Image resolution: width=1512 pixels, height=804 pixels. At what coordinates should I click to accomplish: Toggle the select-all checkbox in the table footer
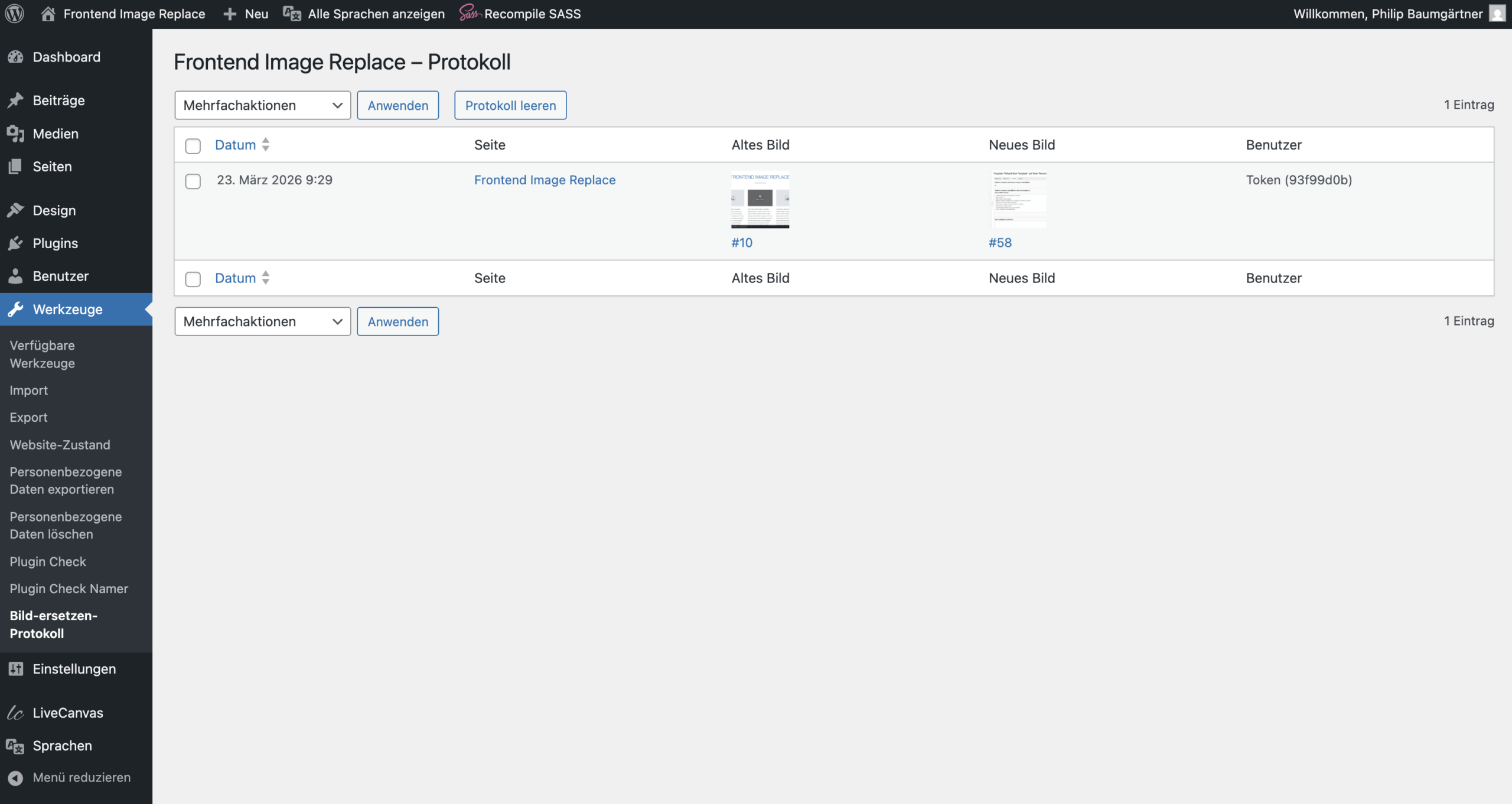(193, 279)
